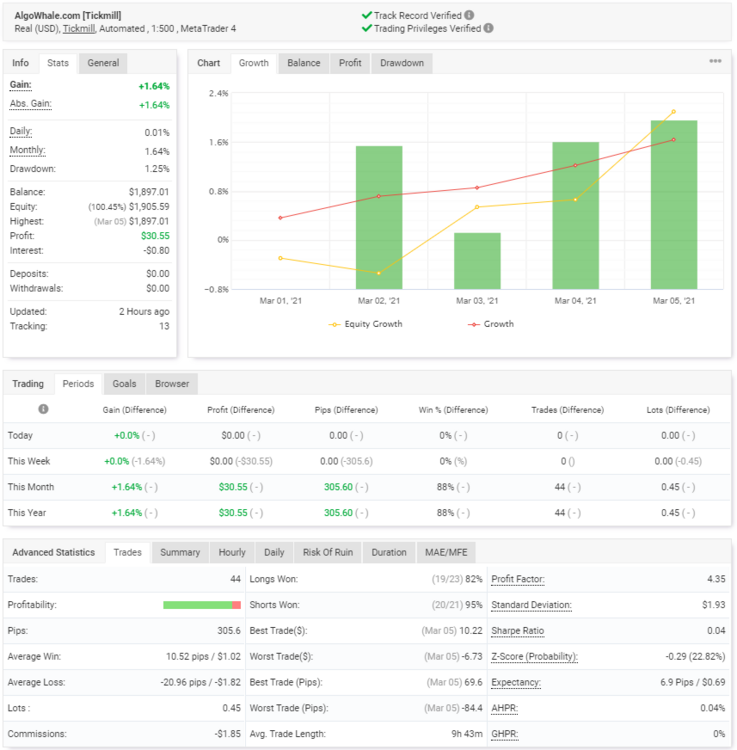Click the GHPR label
The image size is (737, 750).
pyautogui.click(x=505, y=734)
